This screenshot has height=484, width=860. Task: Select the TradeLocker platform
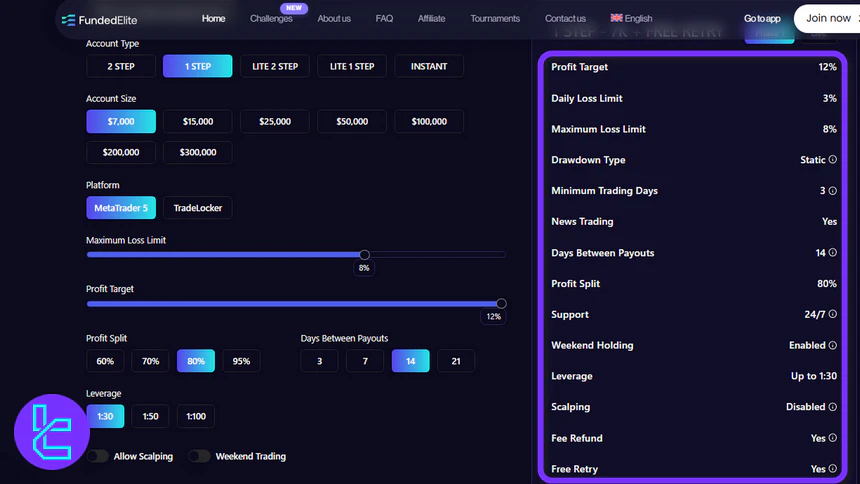pyautogui.click(x=197, y=208)
